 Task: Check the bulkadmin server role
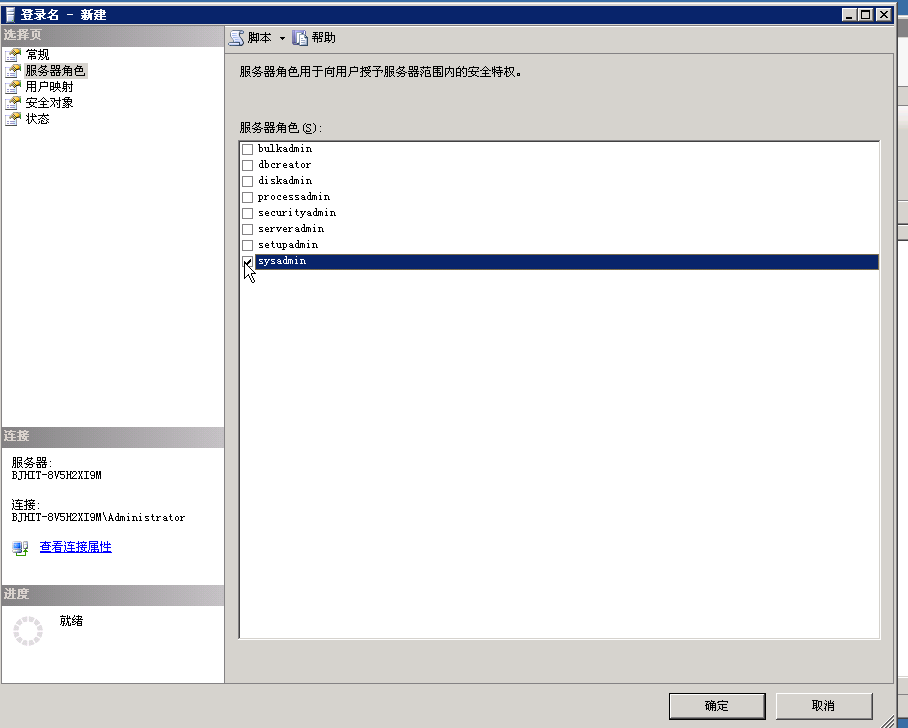(x=247, y=149)
